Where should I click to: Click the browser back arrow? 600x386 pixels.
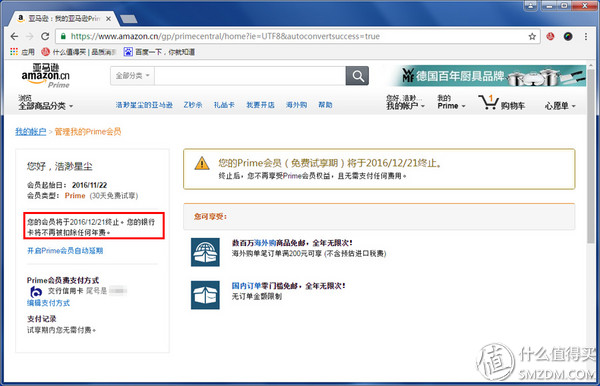pyautogui.click(x=14, y=36)
